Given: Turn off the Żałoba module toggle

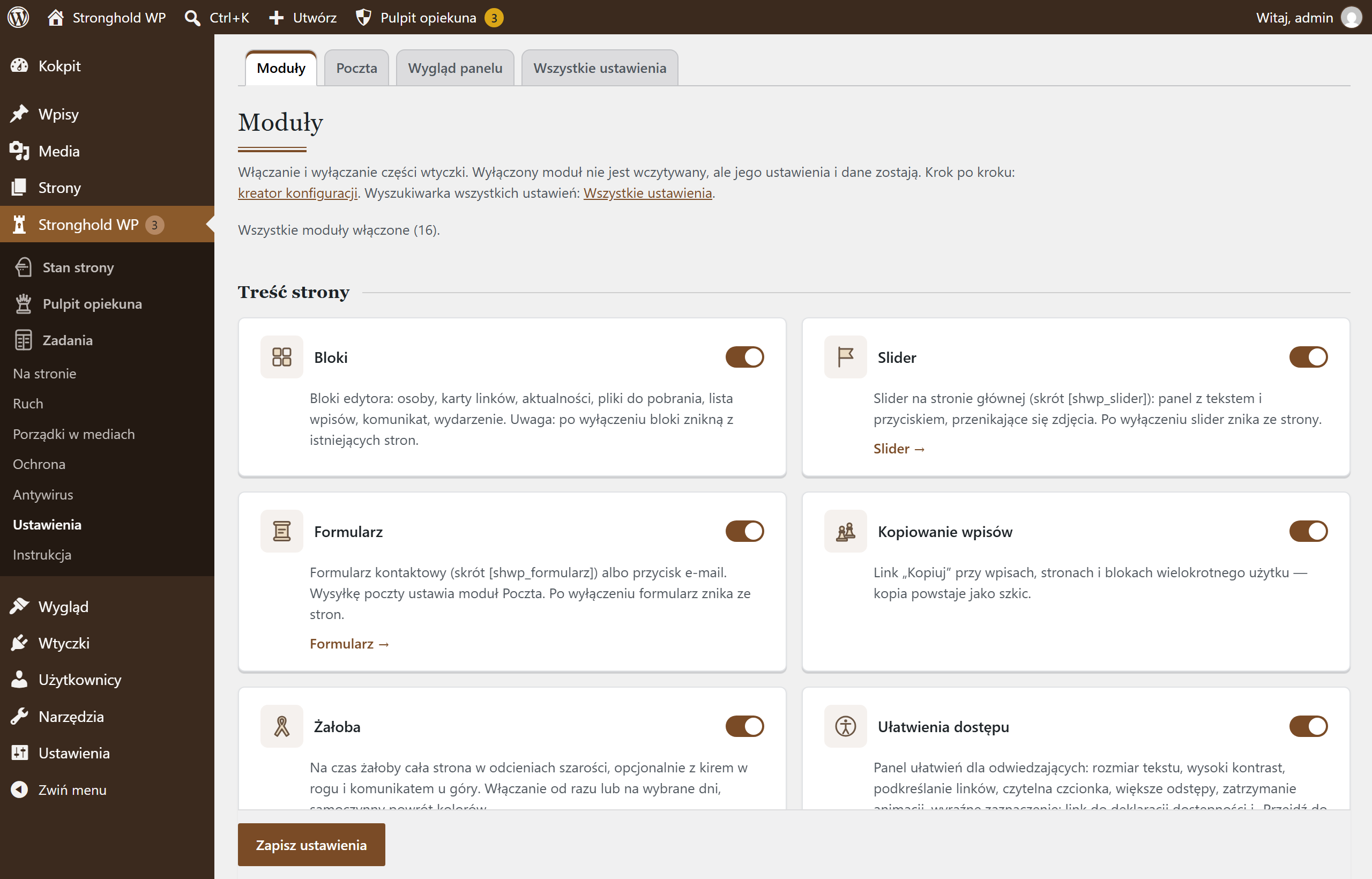Looking at the screenshot, I should coord(745,726).
